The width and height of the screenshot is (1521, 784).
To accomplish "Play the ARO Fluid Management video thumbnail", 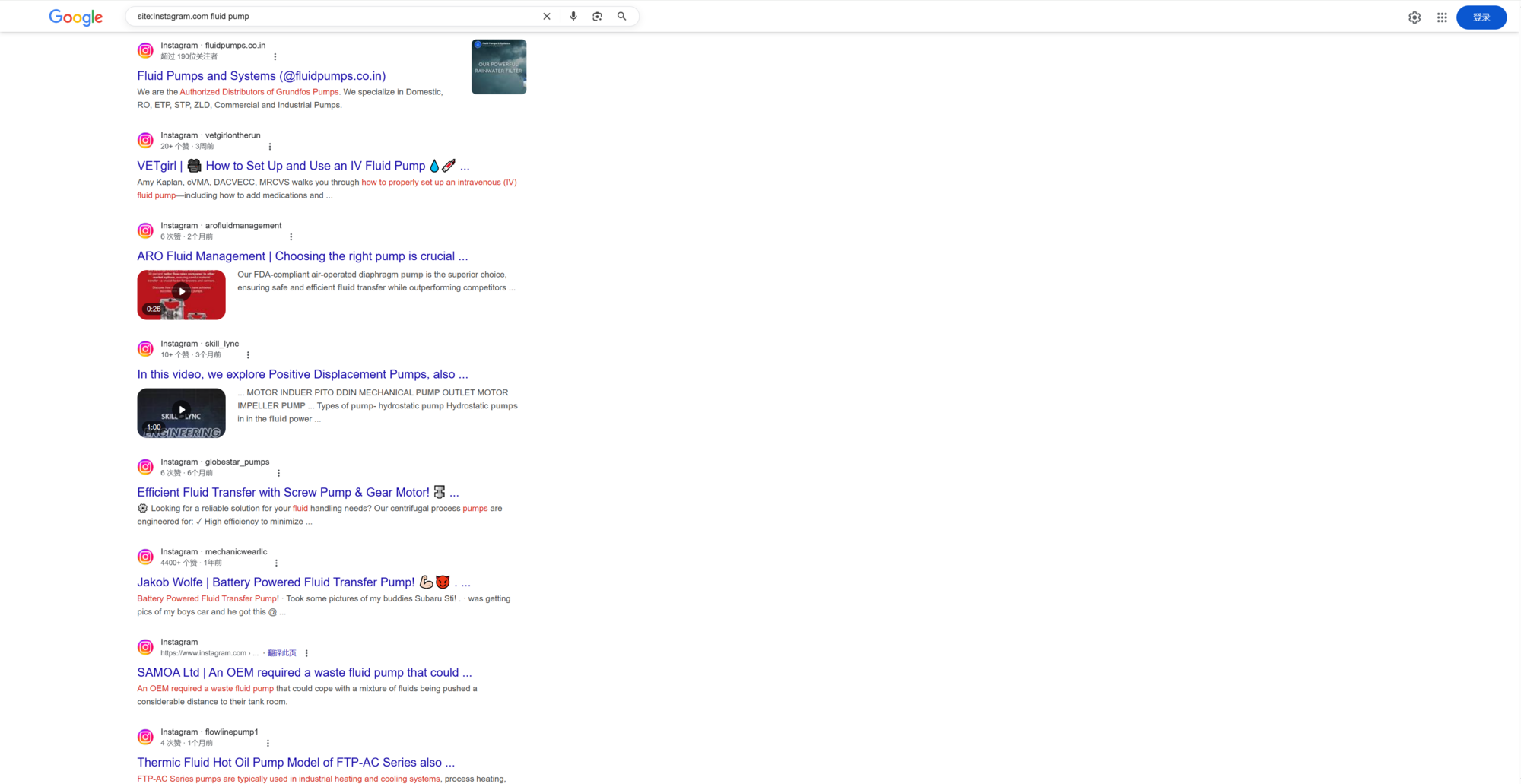I will pos(181,295).
